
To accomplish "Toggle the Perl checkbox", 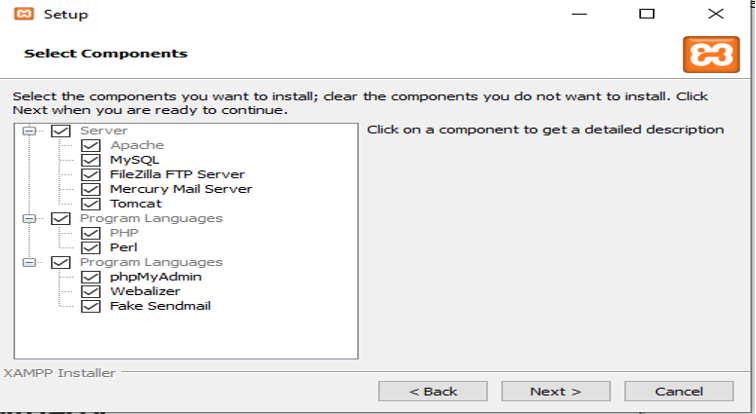I will pos(91,247).
